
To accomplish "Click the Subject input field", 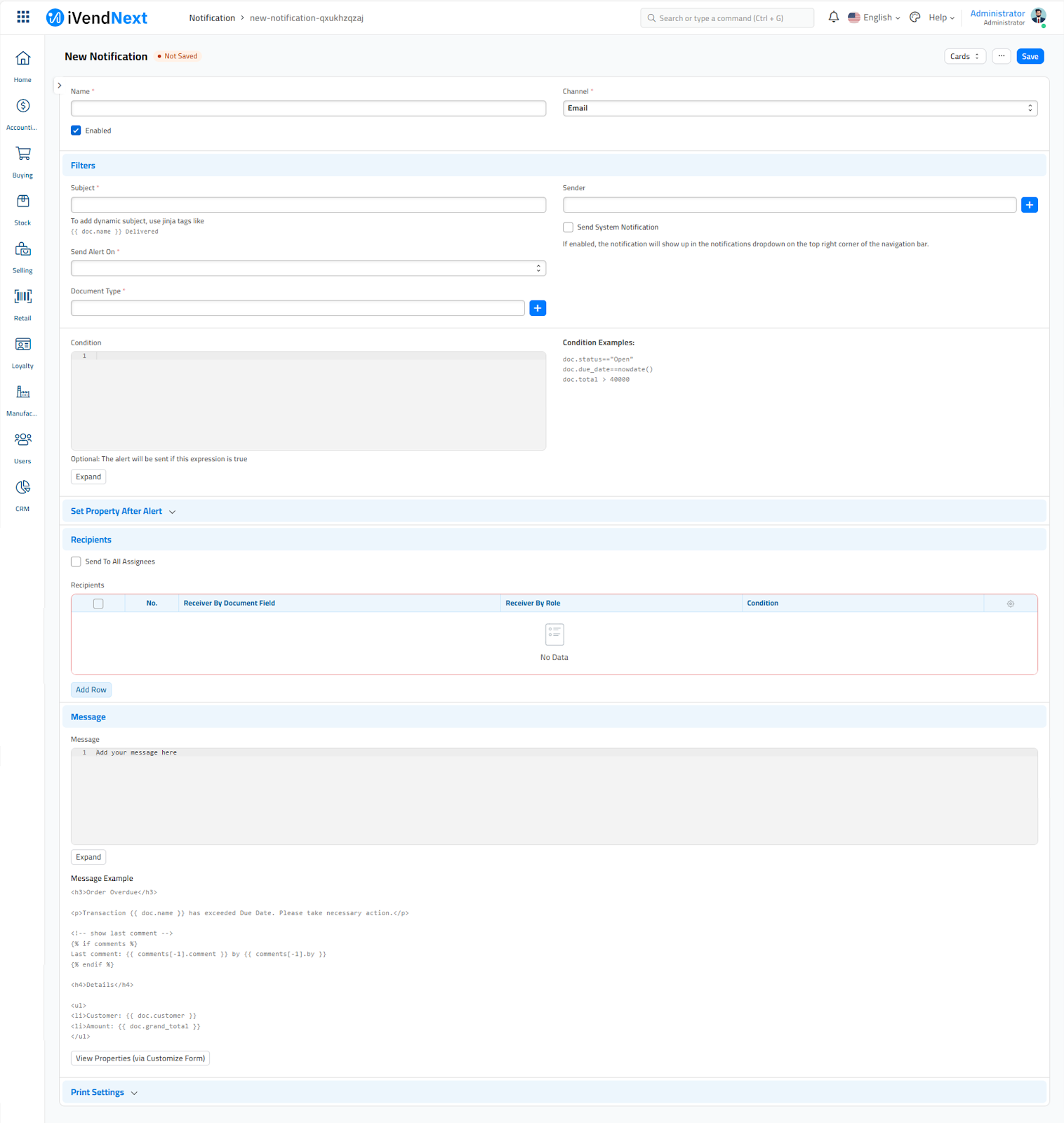I will [308, 205].
